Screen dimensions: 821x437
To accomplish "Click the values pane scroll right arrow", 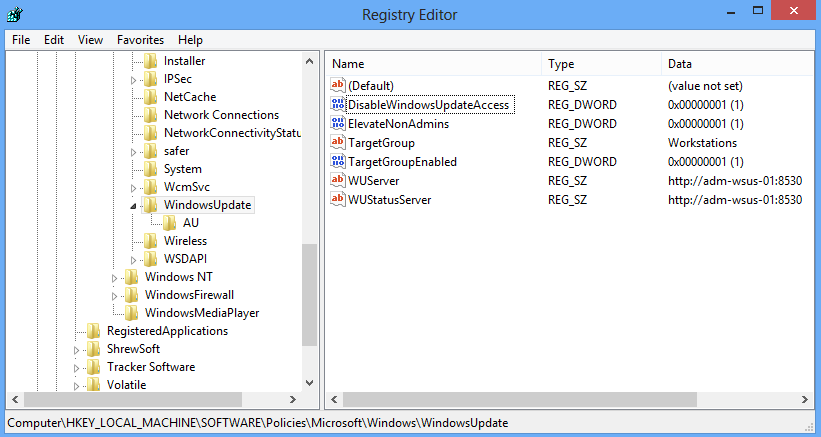I will 805,399.
